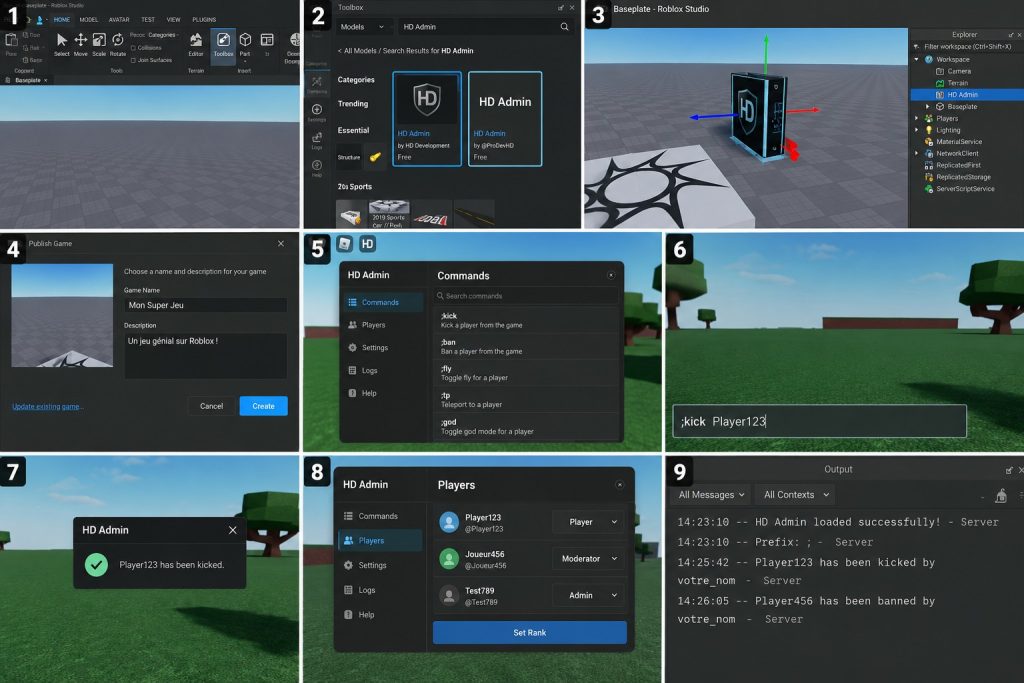Click the HD icon in the game topbar
This screenshot has width=1024, height=683.
coord(368,244)
